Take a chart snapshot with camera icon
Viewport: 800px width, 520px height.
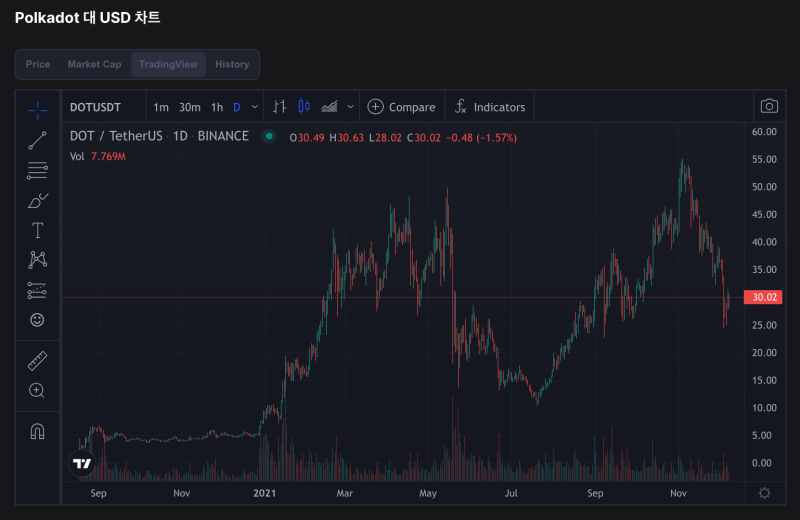(769, 106)
